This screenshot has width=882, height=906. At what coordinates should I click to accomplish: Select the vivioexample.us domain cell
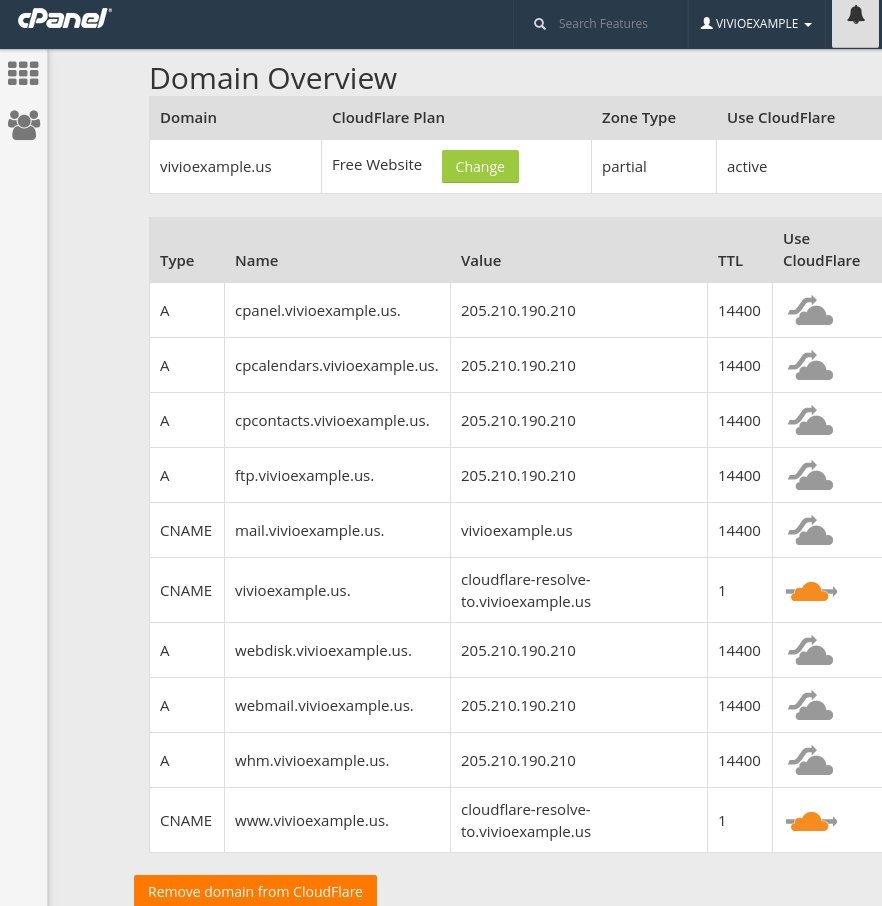click(x=216, y=167)
